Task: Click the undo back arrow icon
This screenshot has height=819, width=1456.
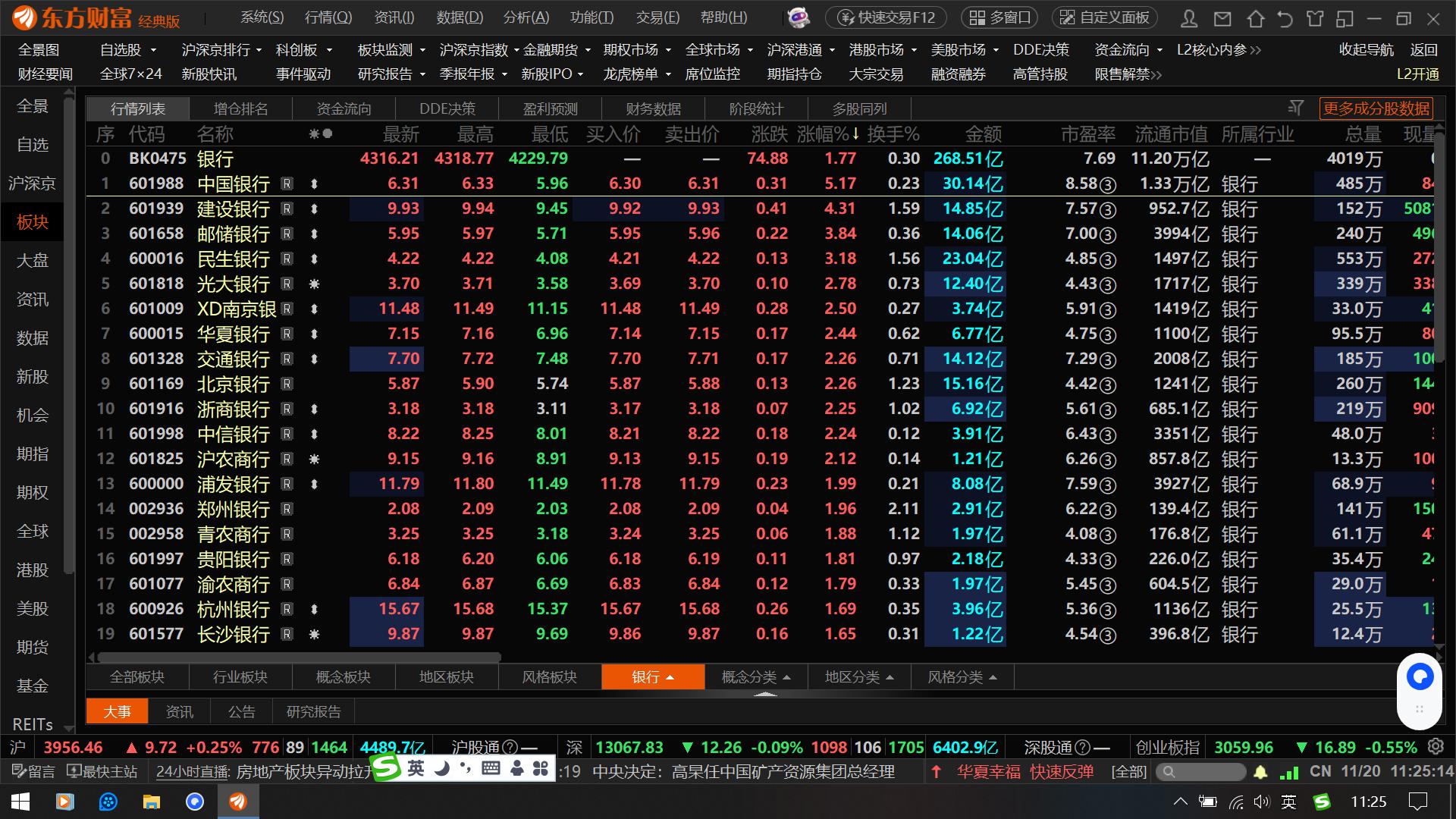Action: click(x=1285, y=18)
